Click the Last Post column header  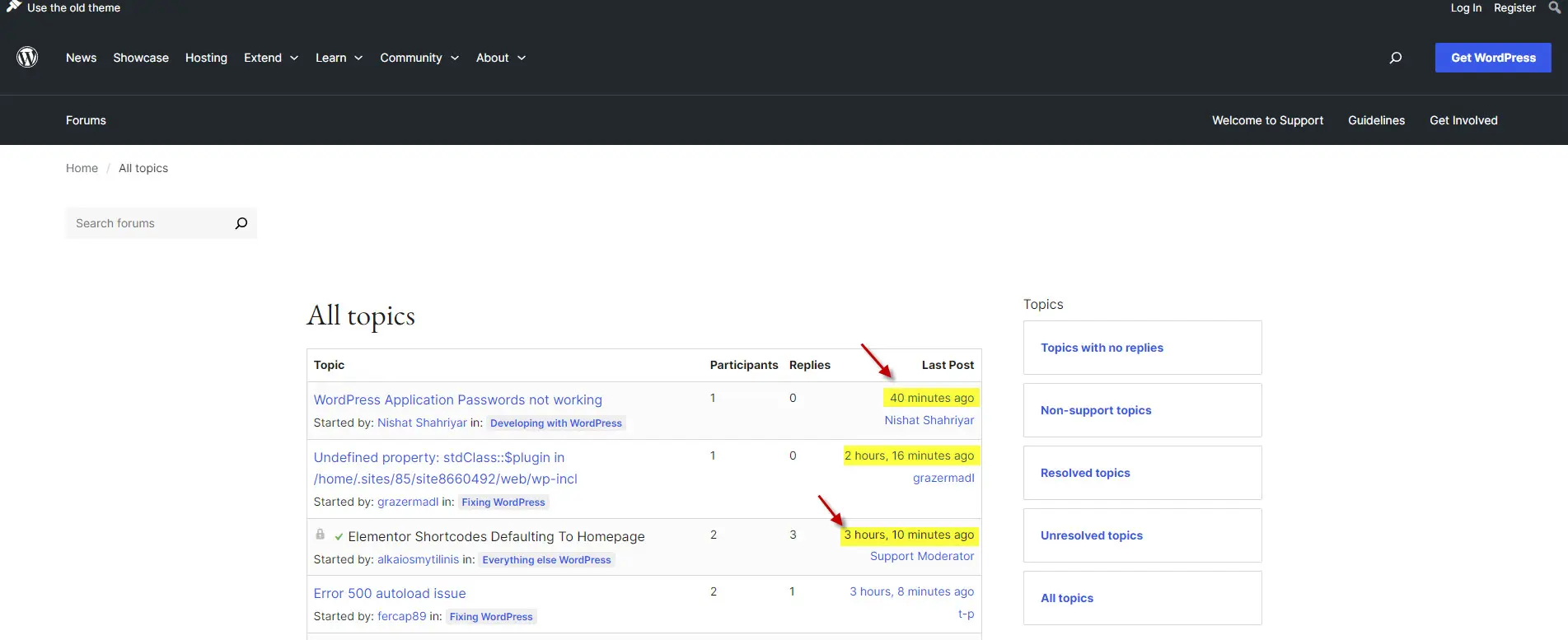pos(948,365)
